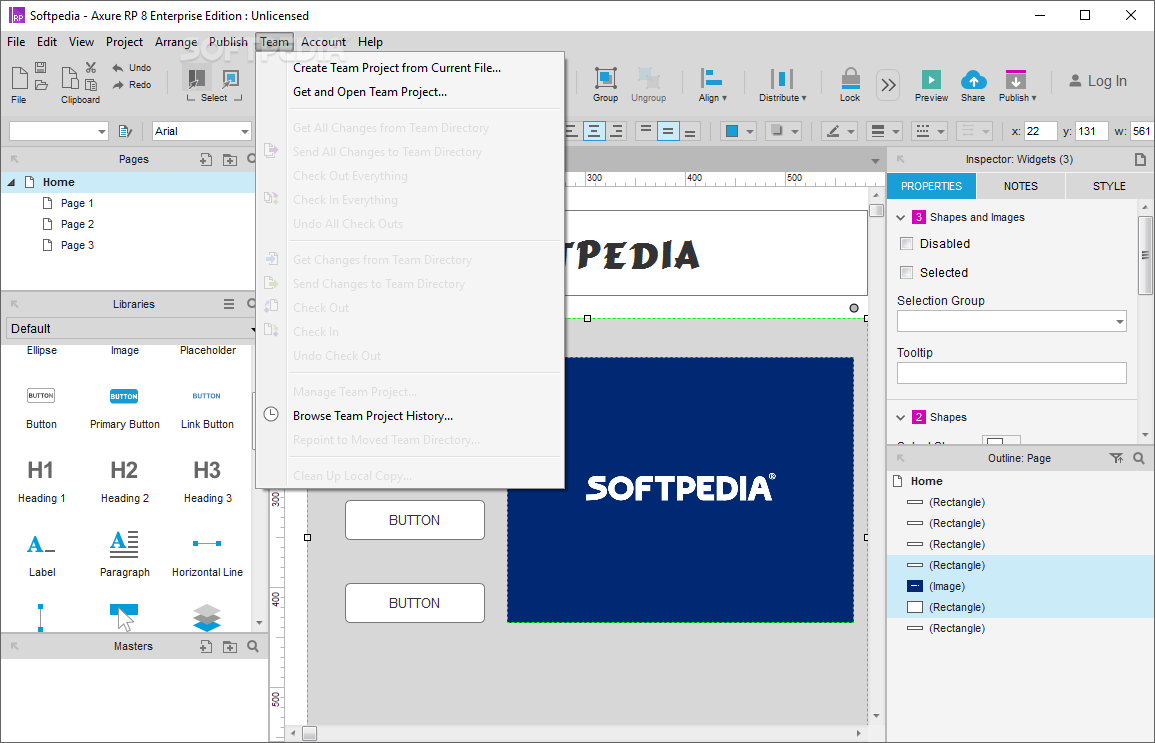Toggle right text alignment
1155x743 pixels.
pyautogui.click(x=617, y=131)
